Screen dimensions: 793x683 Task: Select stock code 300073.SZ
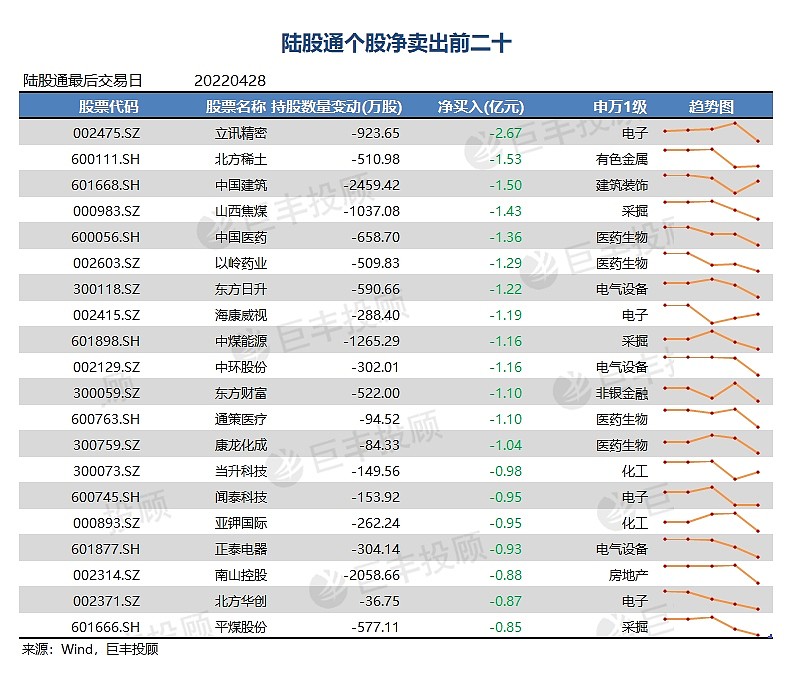106,471
